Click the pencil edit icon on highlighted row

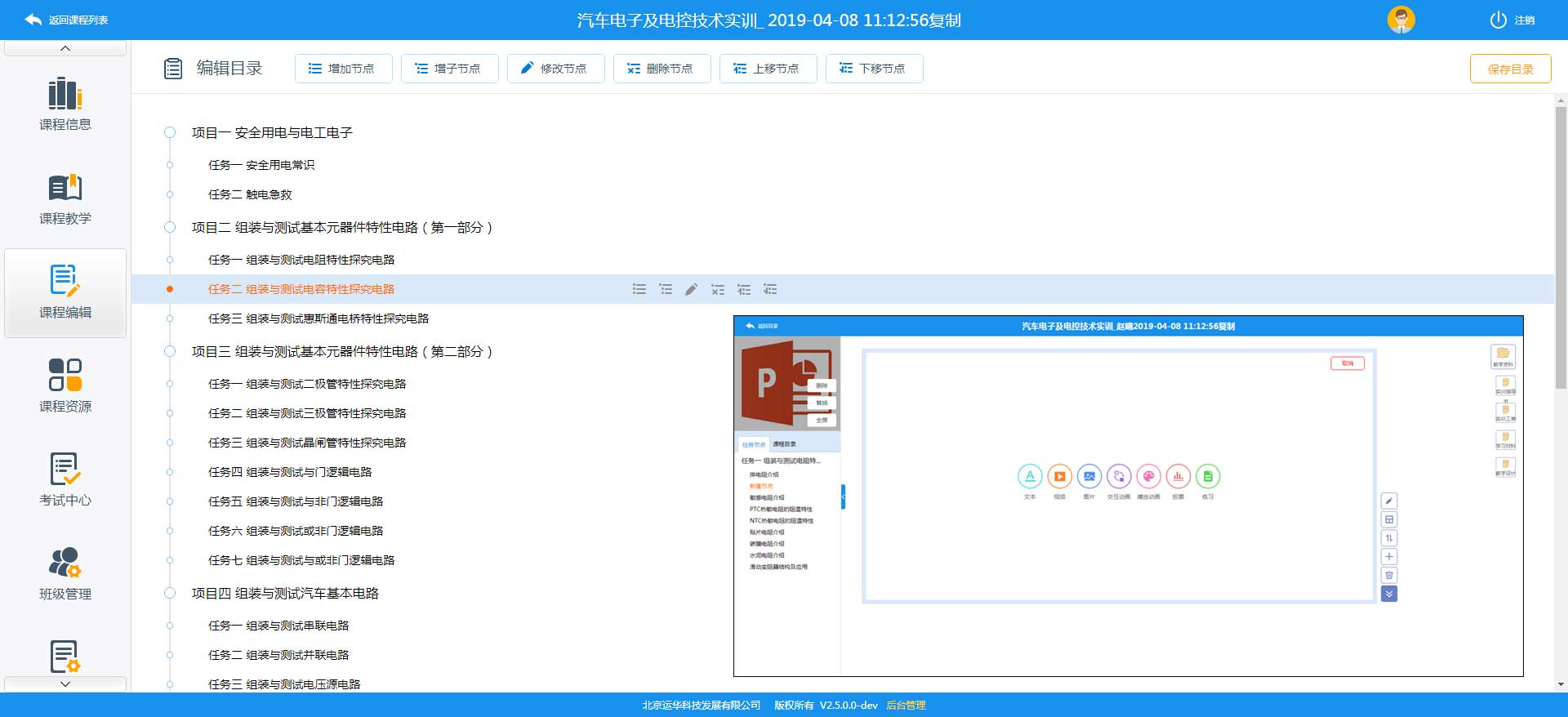(x=691, y=289)
